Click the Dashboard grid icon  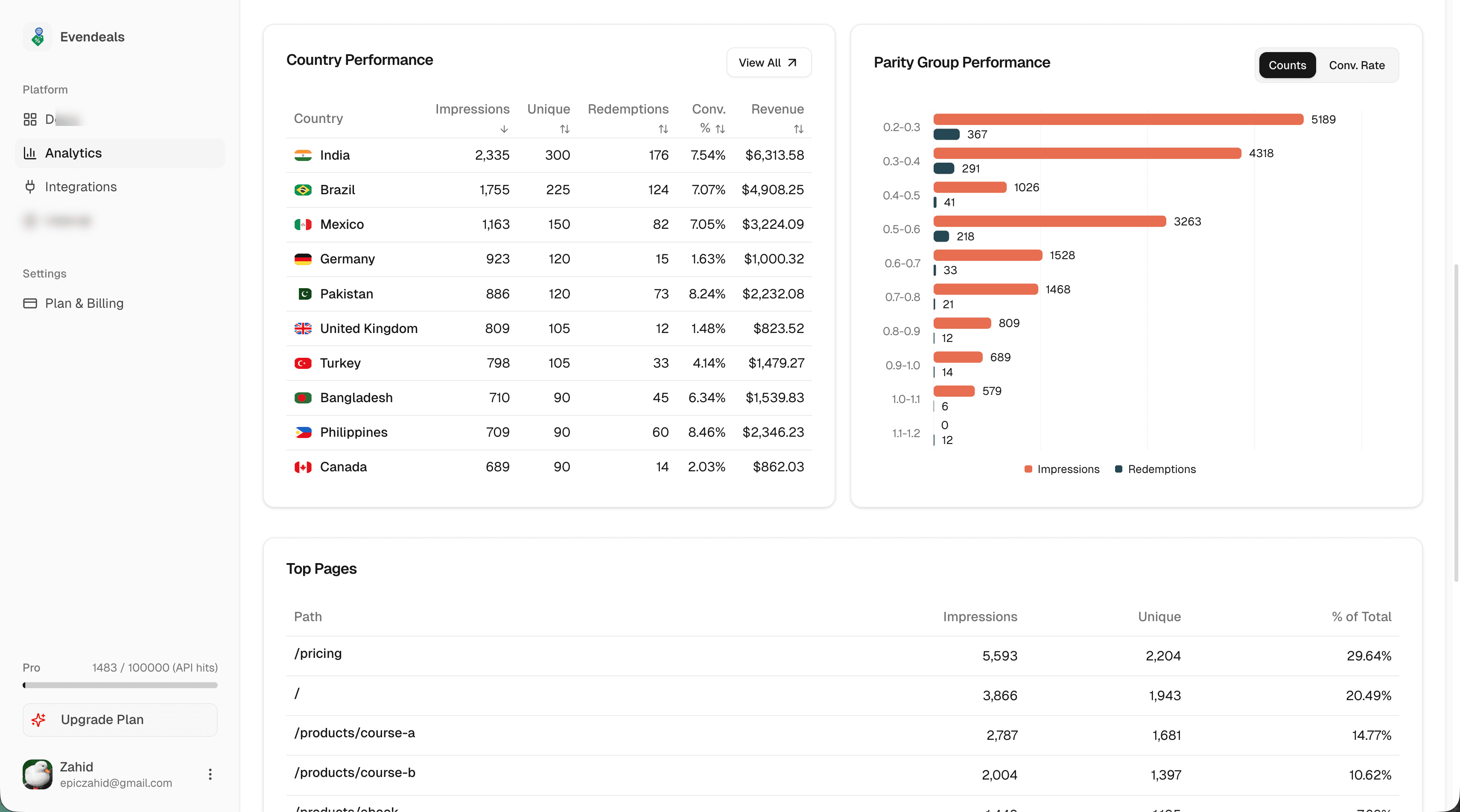point(31,119)
